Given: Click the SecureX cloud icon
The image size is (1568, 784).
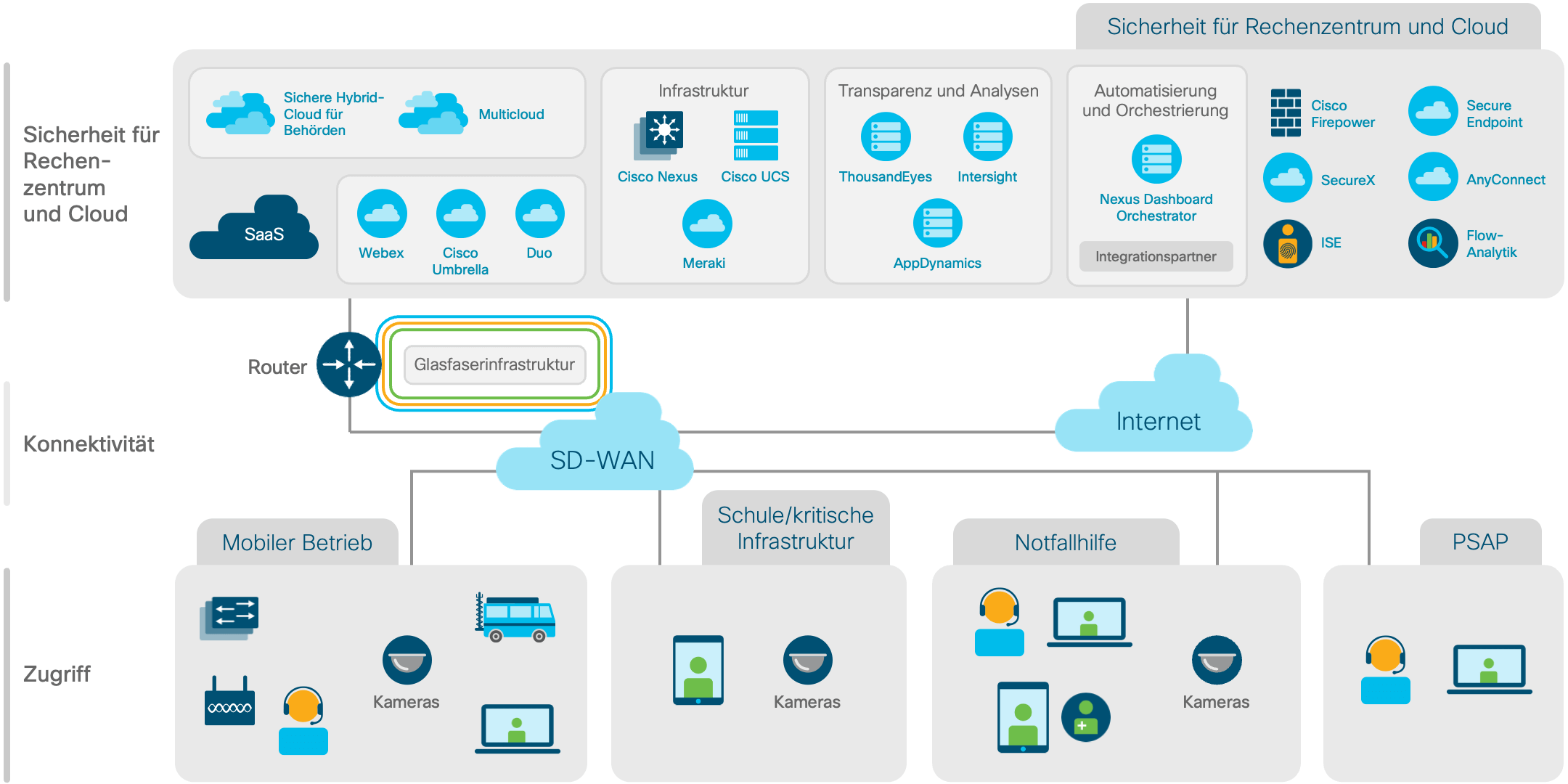Looking at the screenshot, I should [1288, 177].
